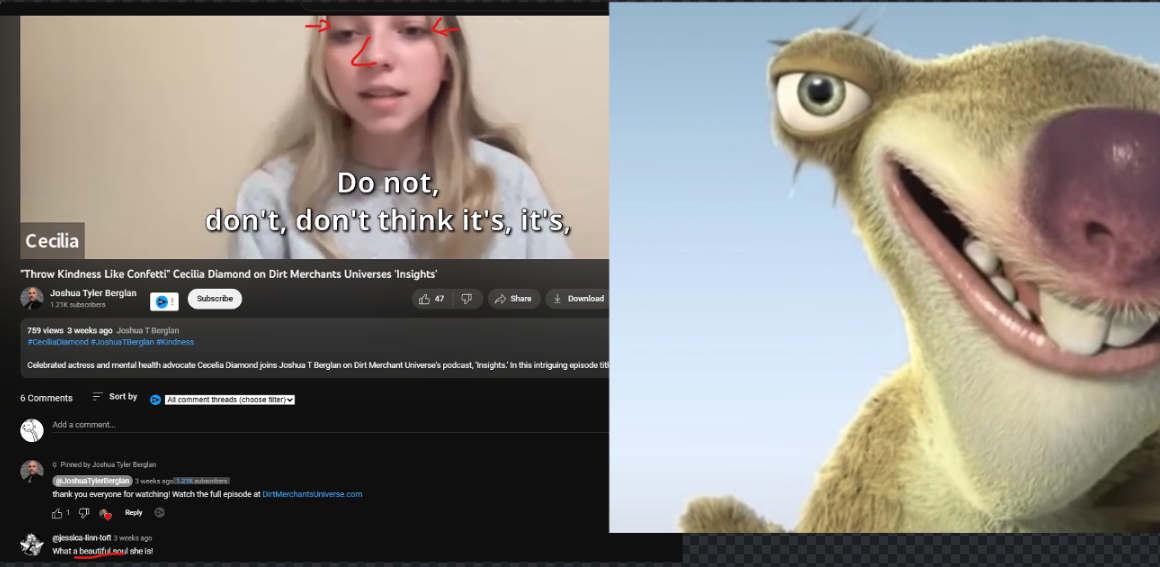This screenshot has width=1160, height=567.
Task: Focus the Add a comment field
Action: coord(330,425)
